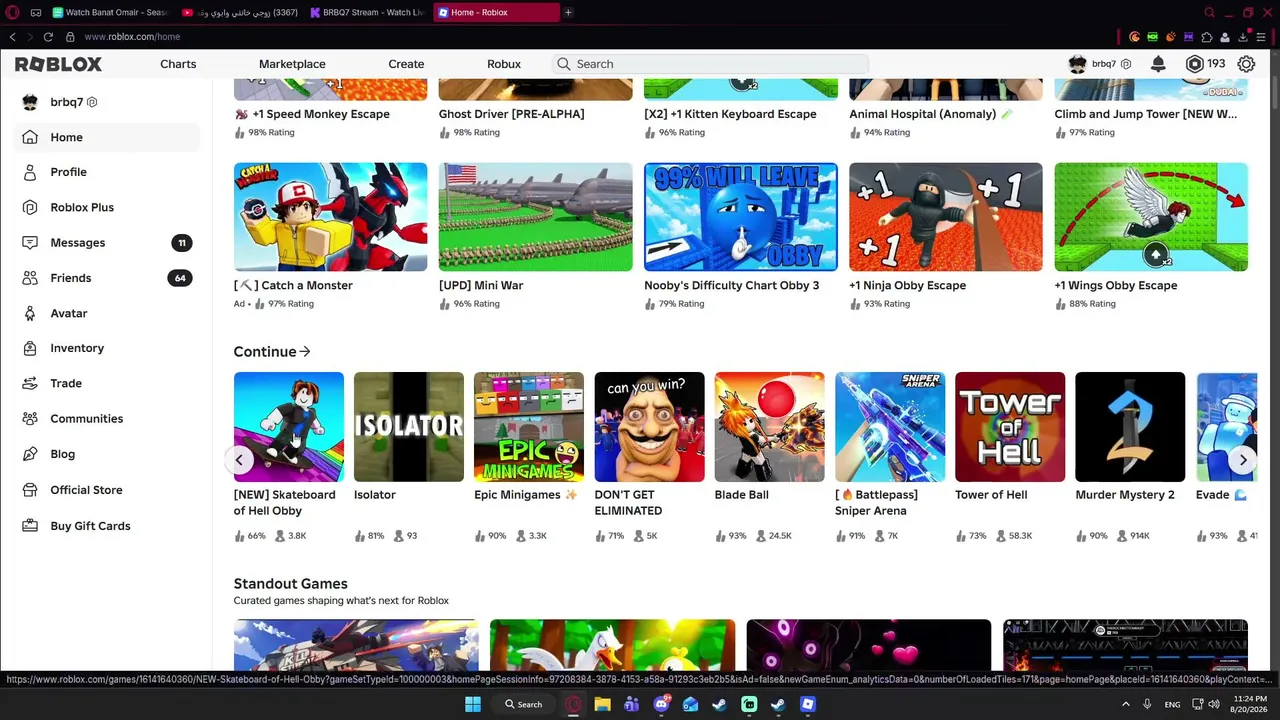Open the Tower of Hell thumbnail
Screen dimensions: 1280x720
(x=1010, y=427)
